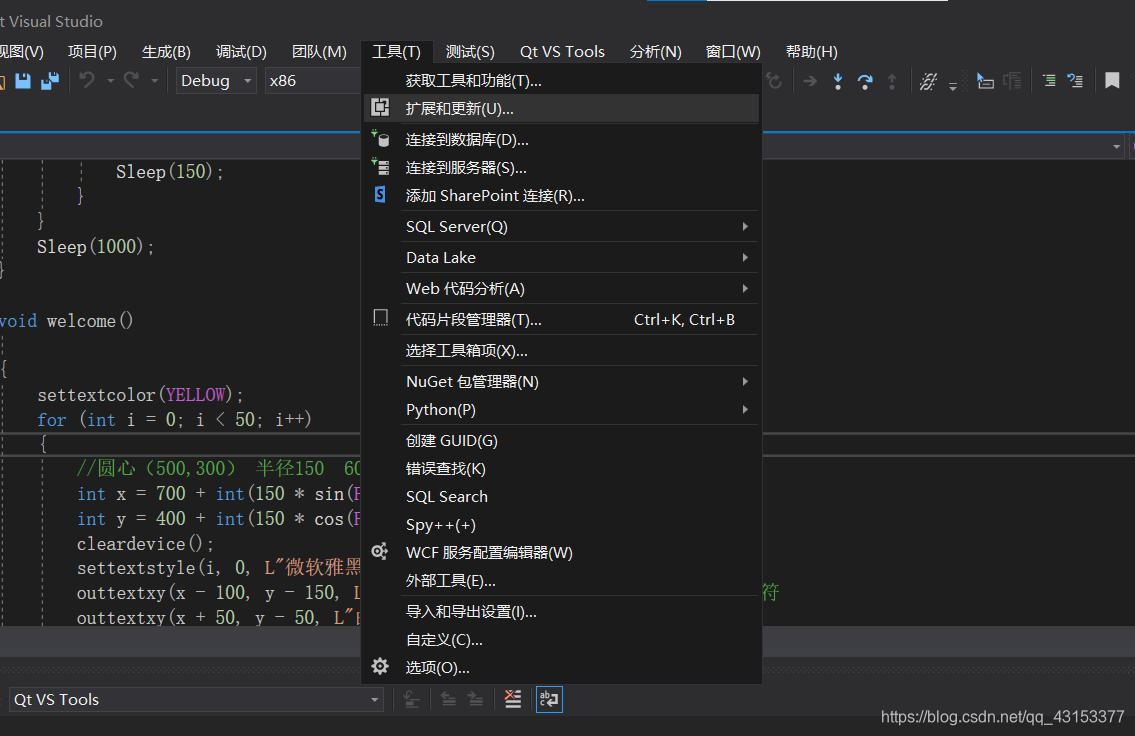Click the clear all output icon
Viewport: 1135px width, 736px height.
pyautogui.click(x=512, y=699)
